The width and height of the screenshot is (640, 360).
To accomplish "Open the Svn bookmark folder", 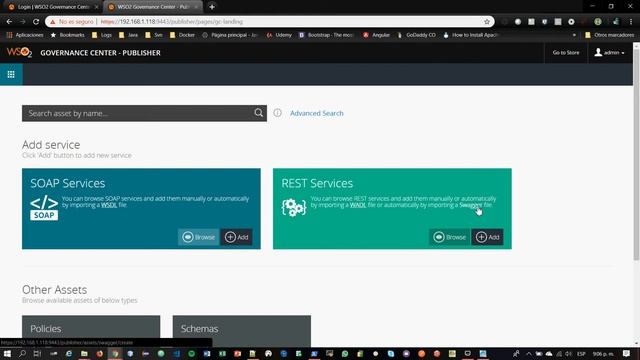I will point(154,35).
